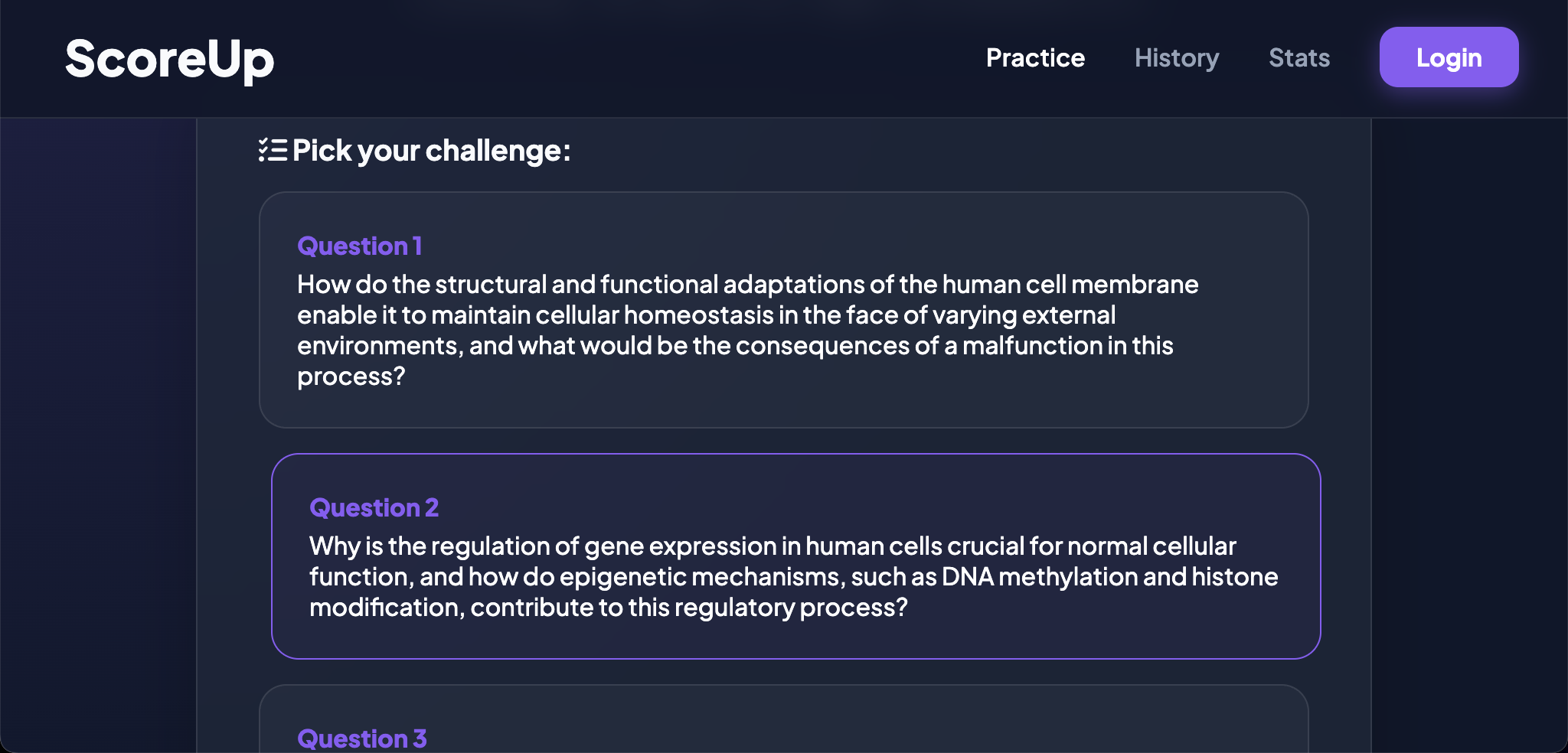Click the Question 3 purple label
The width and height of the screenshot is (1568, 753).
[362, 739]
